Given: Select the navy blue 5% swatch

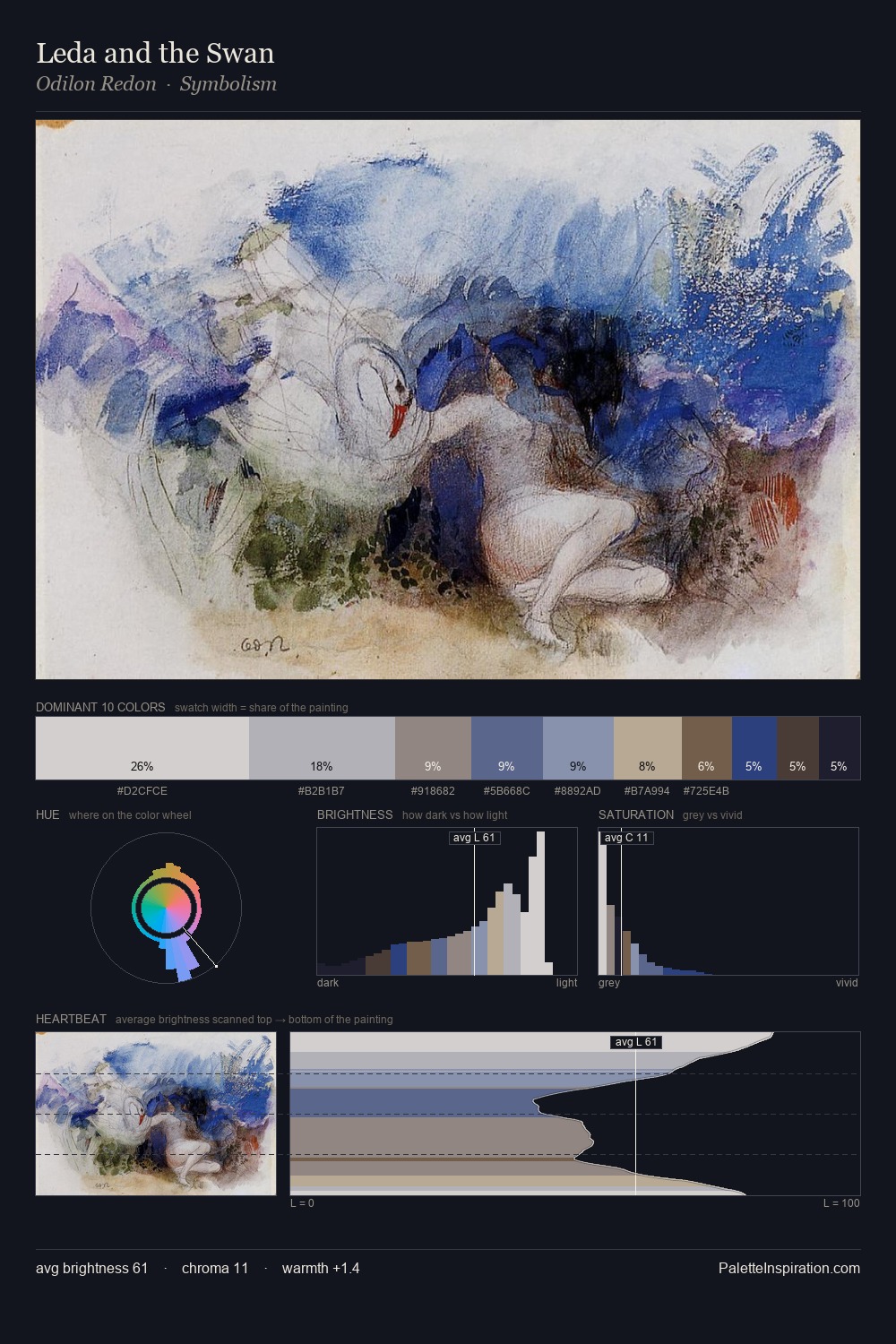Looking at the screenshot, I should 754,748.
